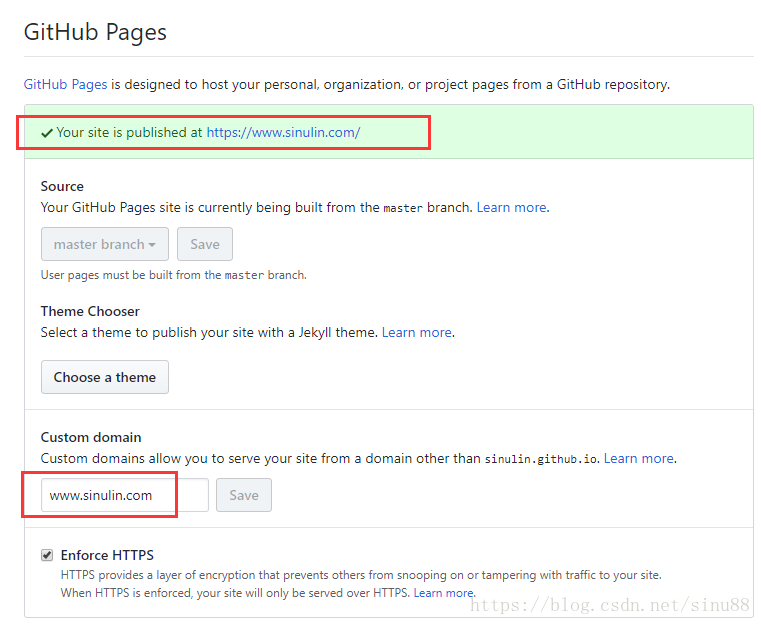Open published site link https://www.sinulin.com/

(x=283, y=132)
